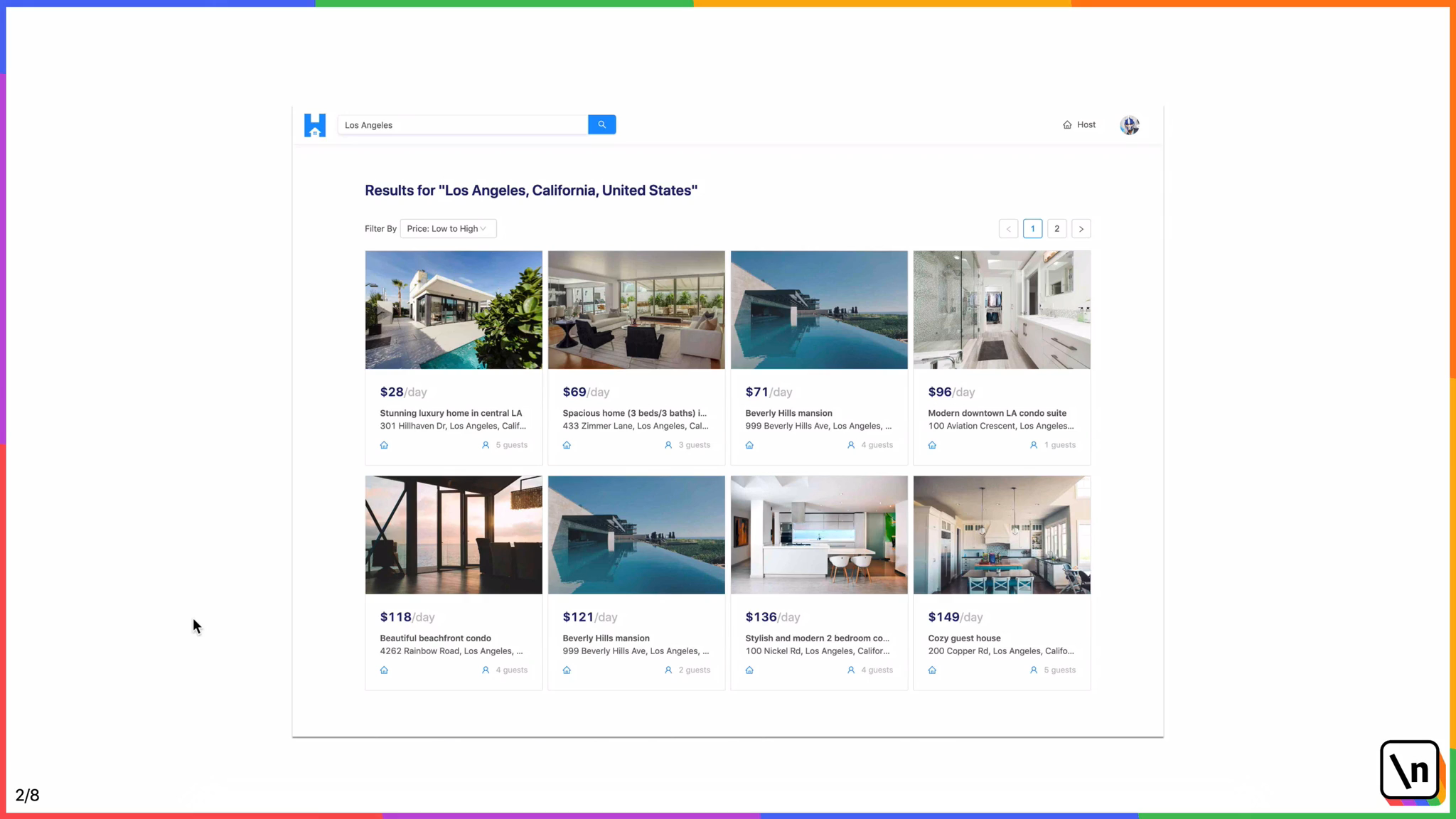The image size is (1456, 819).
Task: Click the blue search magnifier button
Action: pos(601,124)
